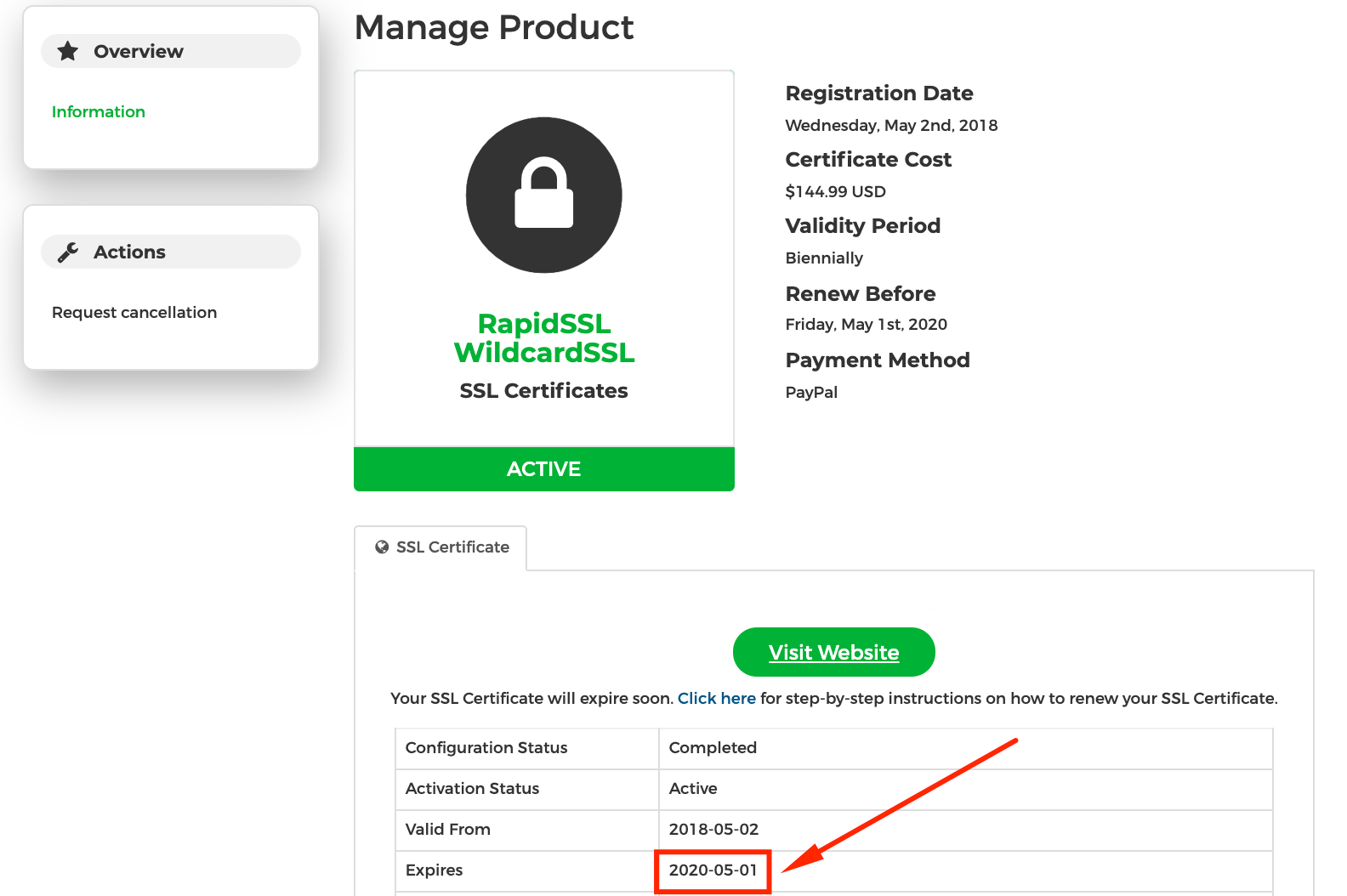Click the RapidSSL WildcardSSL product name
This screenshot has height=896, width=1347.
pos(544,337)
